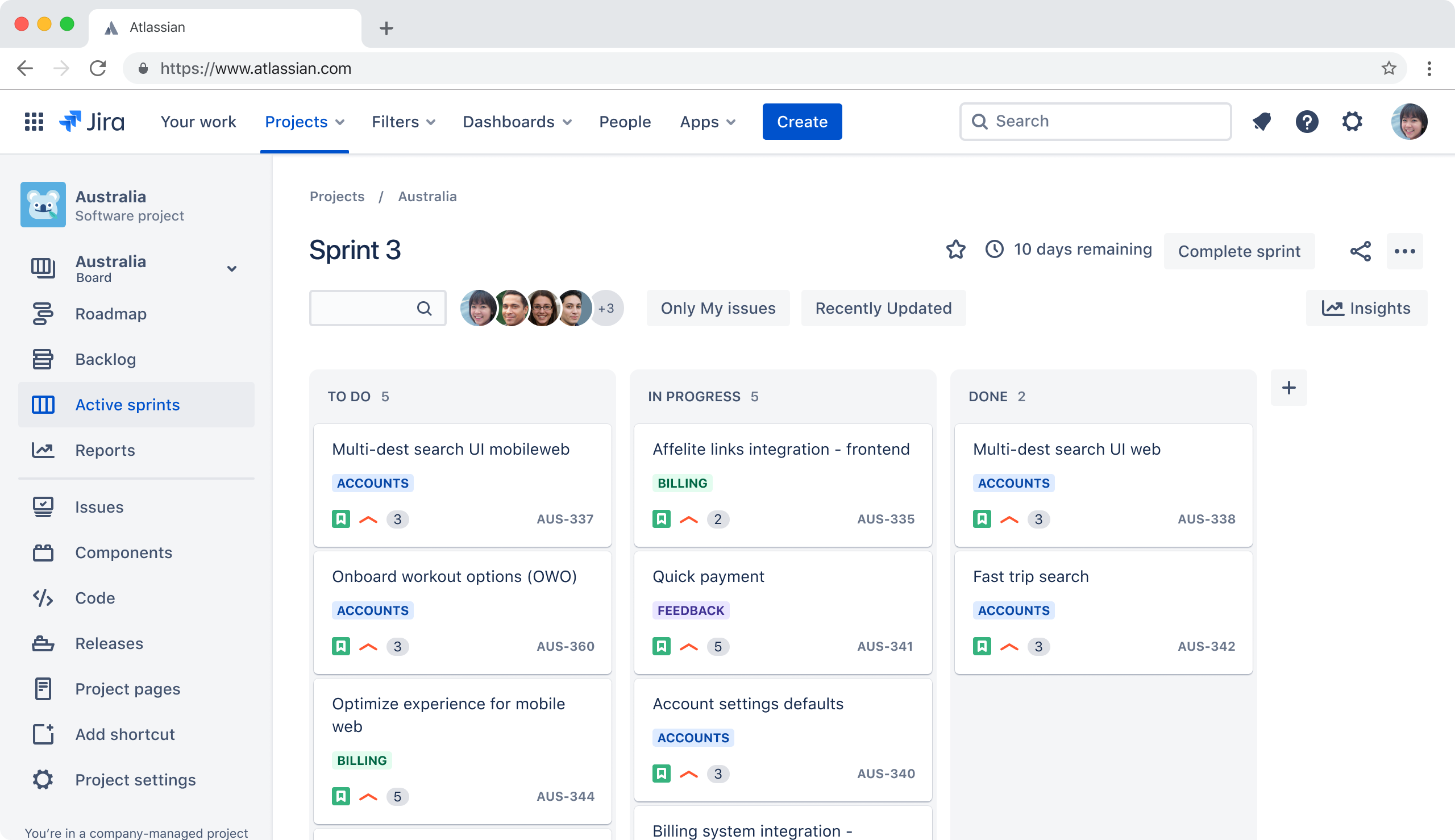Open notifications bell icon
The width and height of the screenshot is (1455, 840).
[1261, 121]
